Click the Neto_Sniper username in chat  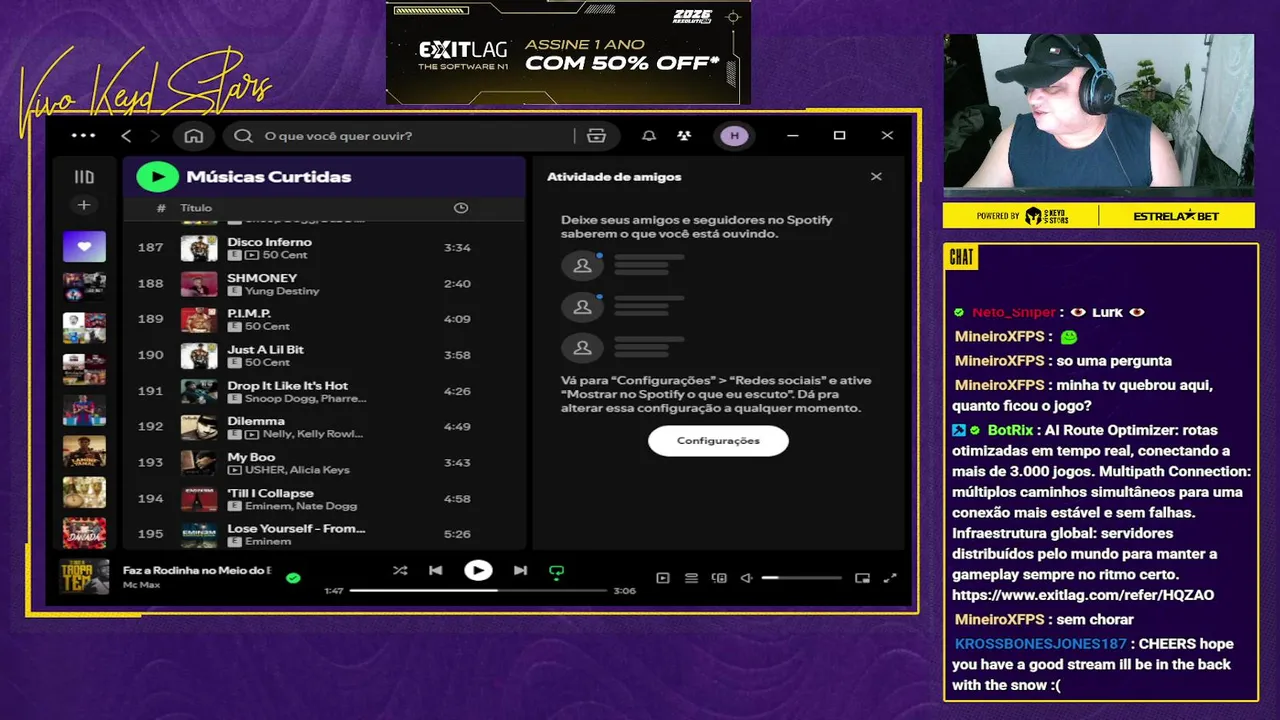click(1013, 312)
